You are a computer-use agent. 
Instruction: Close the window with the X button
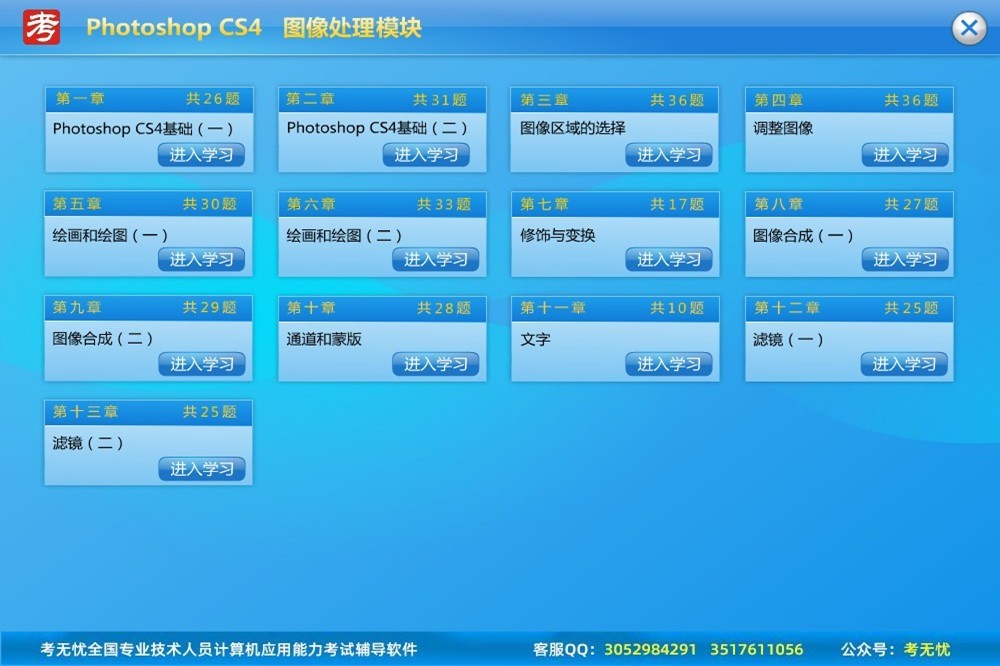click(x=968, y=28)
